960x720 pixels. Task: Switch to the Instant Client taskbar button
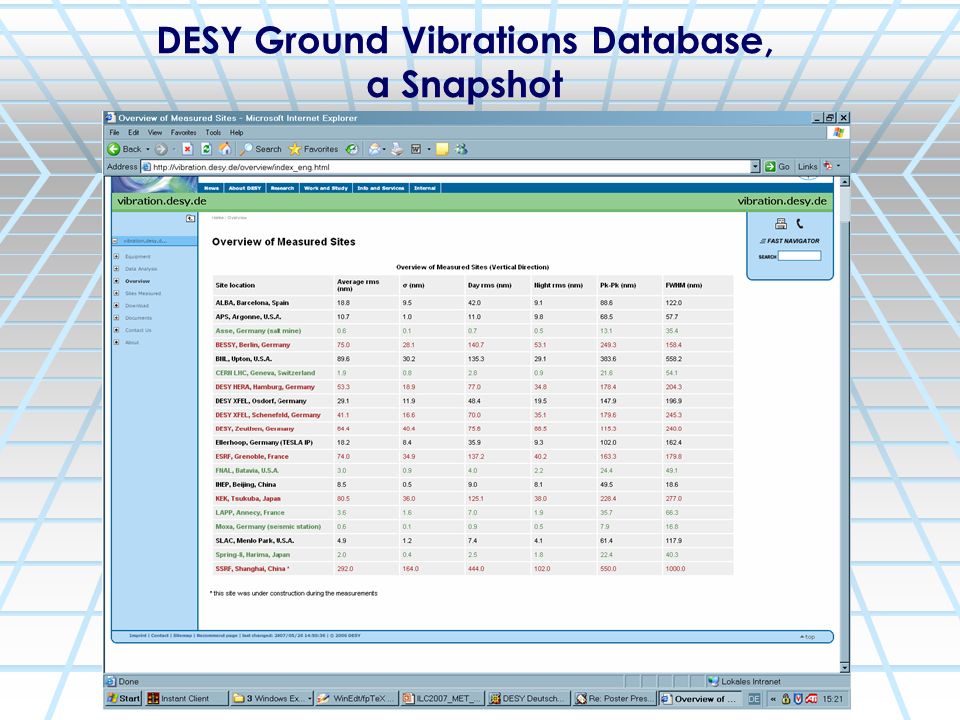click(x=186, y=698)
